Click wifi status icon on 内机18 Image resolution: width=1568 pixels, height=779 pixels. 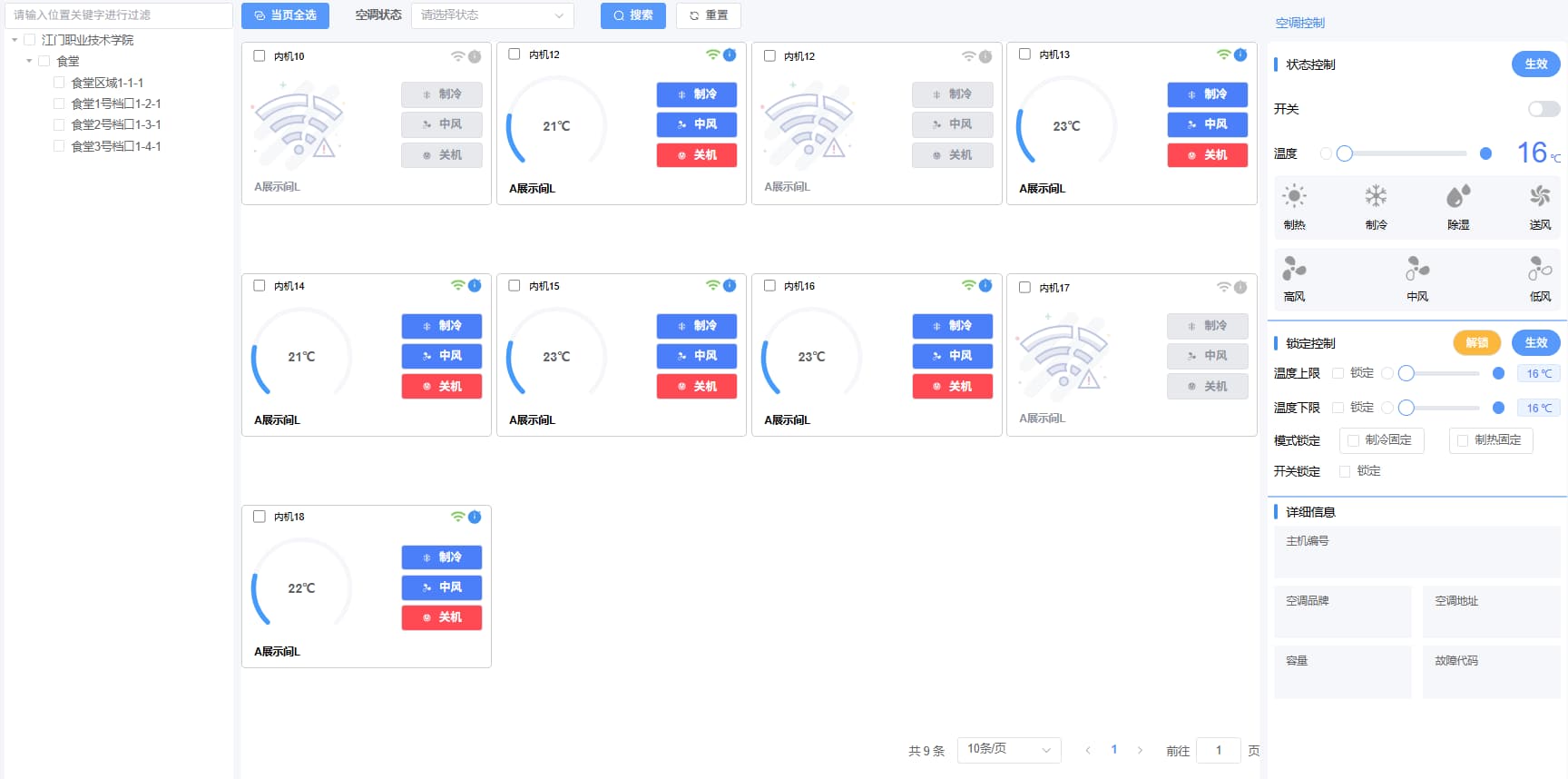458,517
